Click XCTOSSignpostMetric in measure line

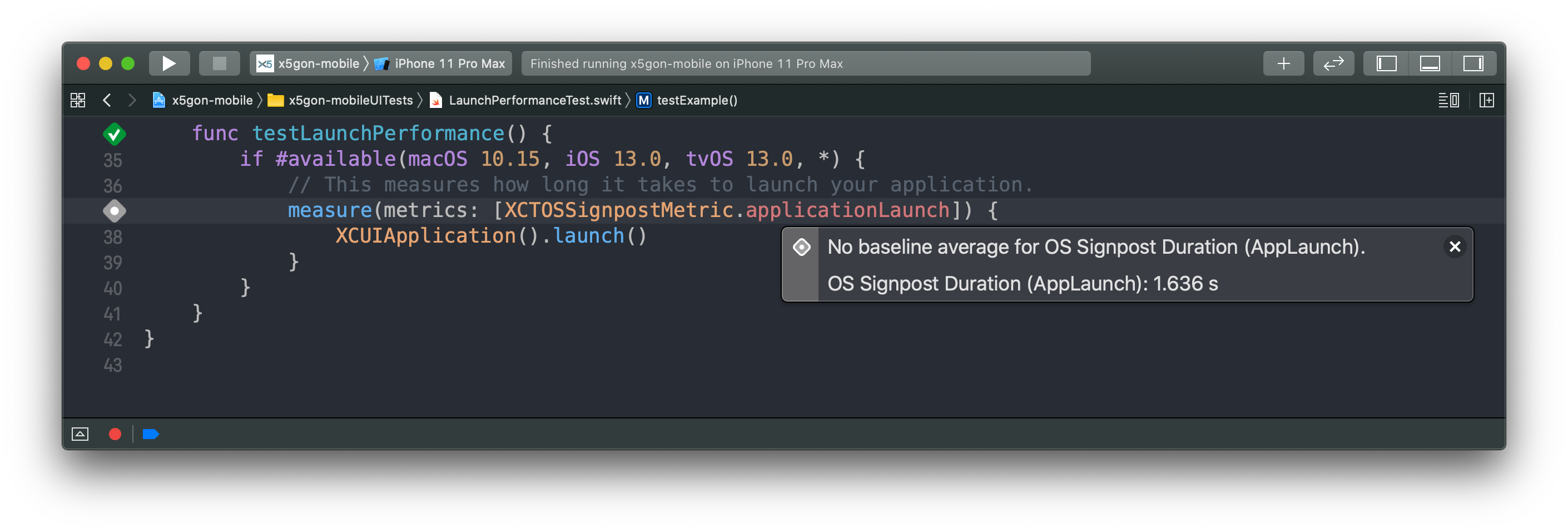coord(618,210)
